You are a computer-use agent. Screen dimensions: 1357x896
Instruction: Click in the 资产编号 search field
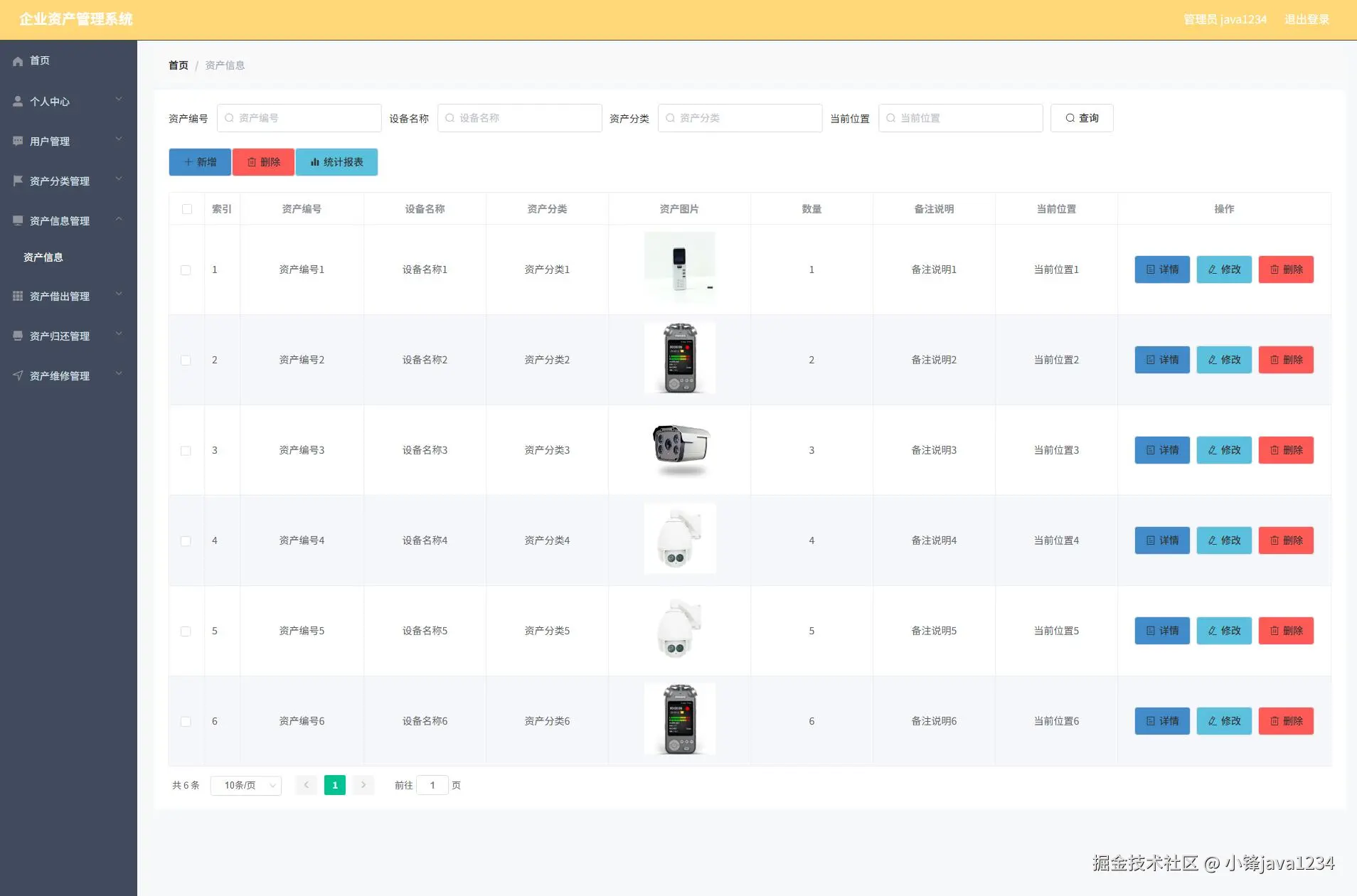point(299,118)
